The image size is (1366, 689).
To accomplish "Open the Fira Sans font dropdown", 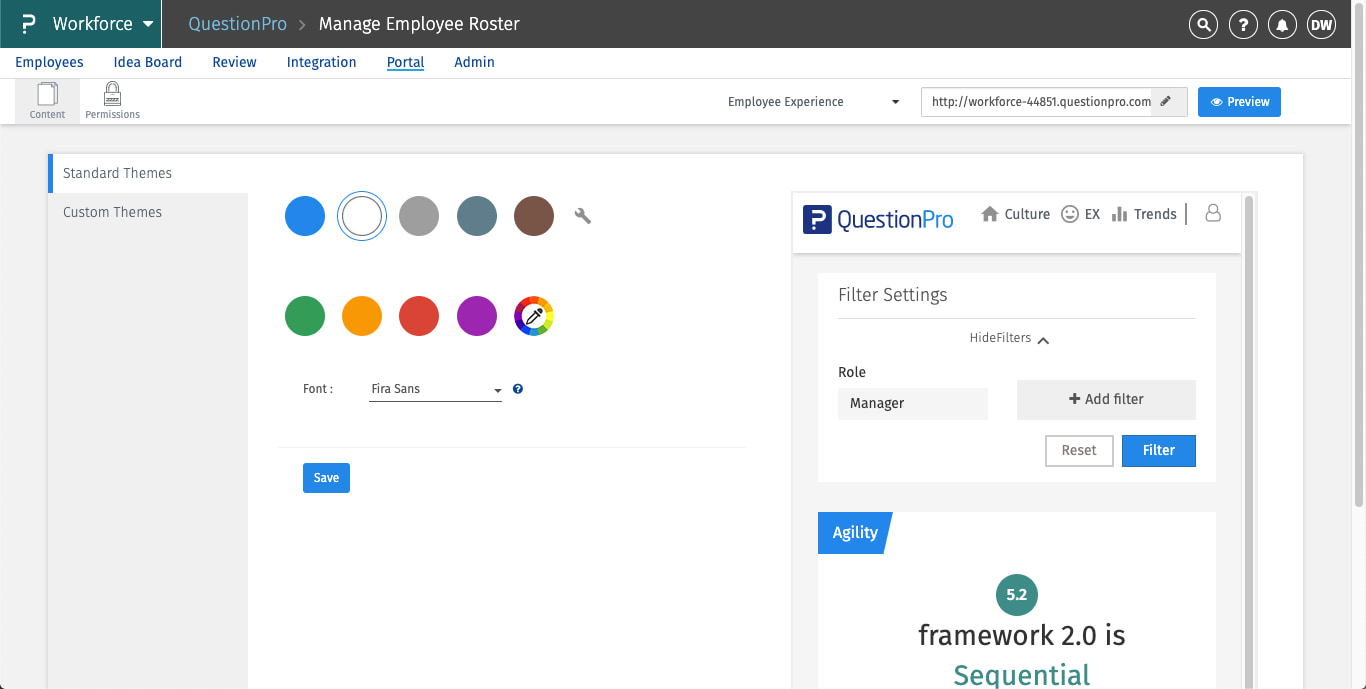I will (x=436, y=389).
